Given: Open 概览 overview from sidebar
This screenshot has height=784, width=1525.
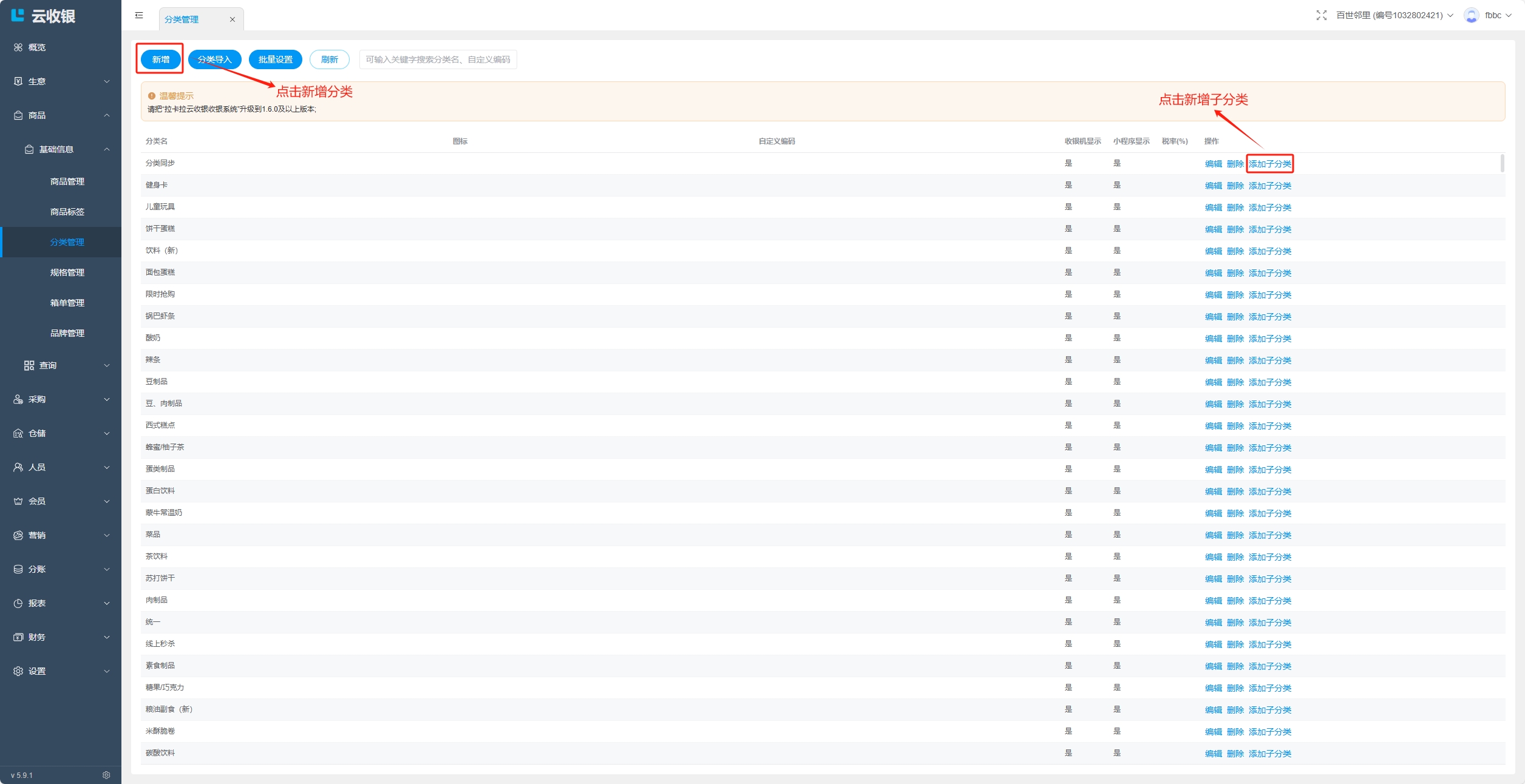Looking at the screenshot, I should (x=37, y=47).
